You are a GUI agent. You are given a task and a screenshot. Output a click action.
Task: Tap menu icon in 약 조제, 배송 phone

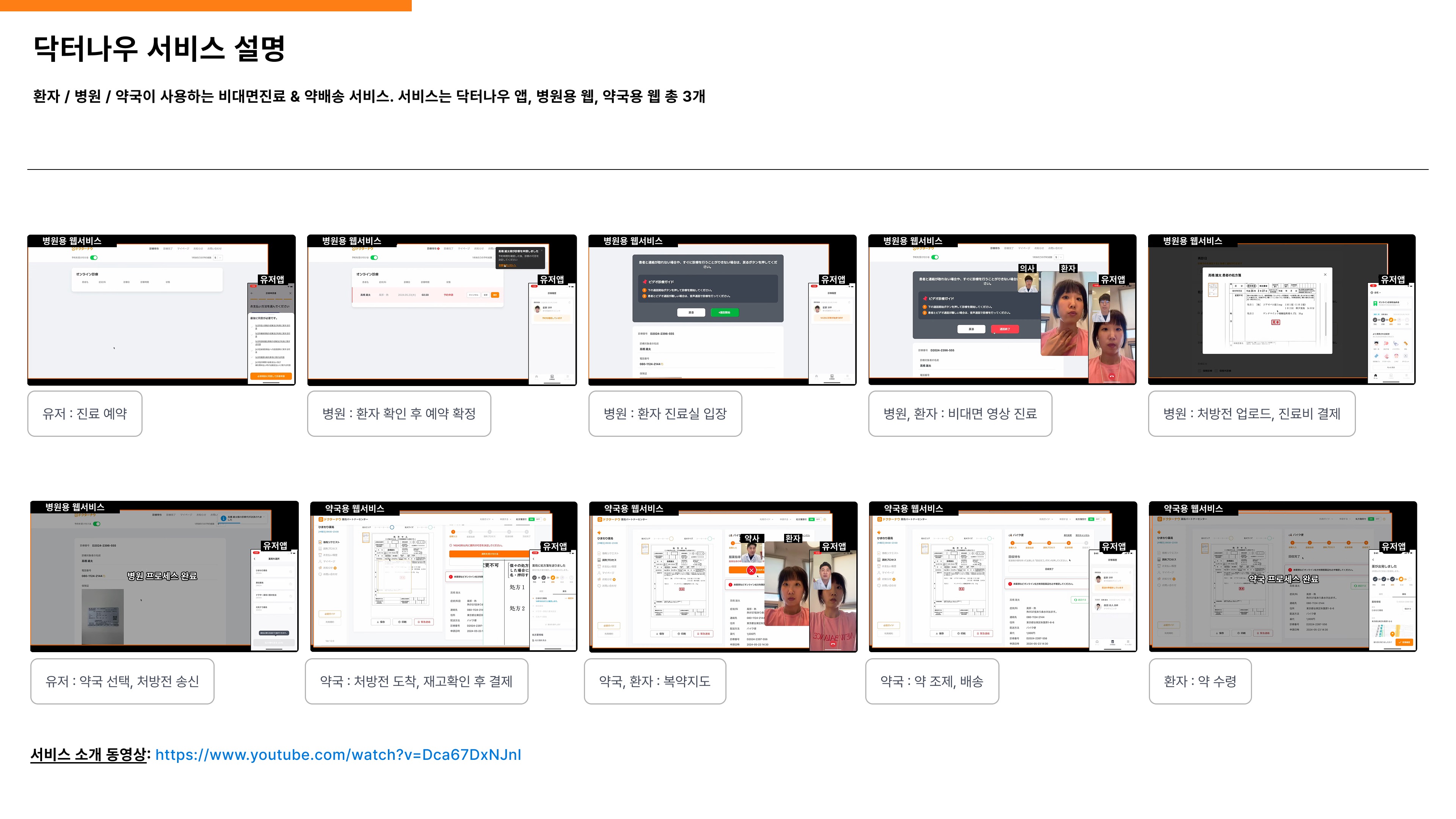1128,642
